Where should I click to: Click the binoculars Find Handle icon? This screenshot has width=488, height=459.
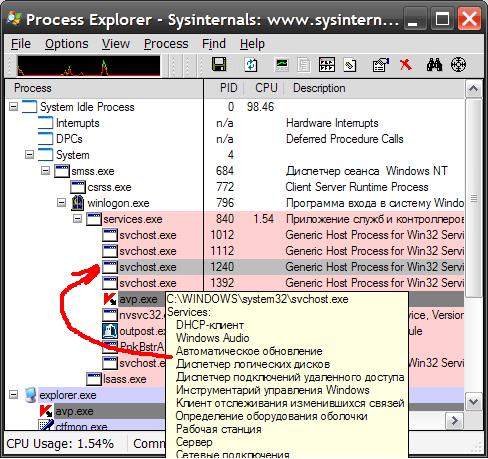434,65
